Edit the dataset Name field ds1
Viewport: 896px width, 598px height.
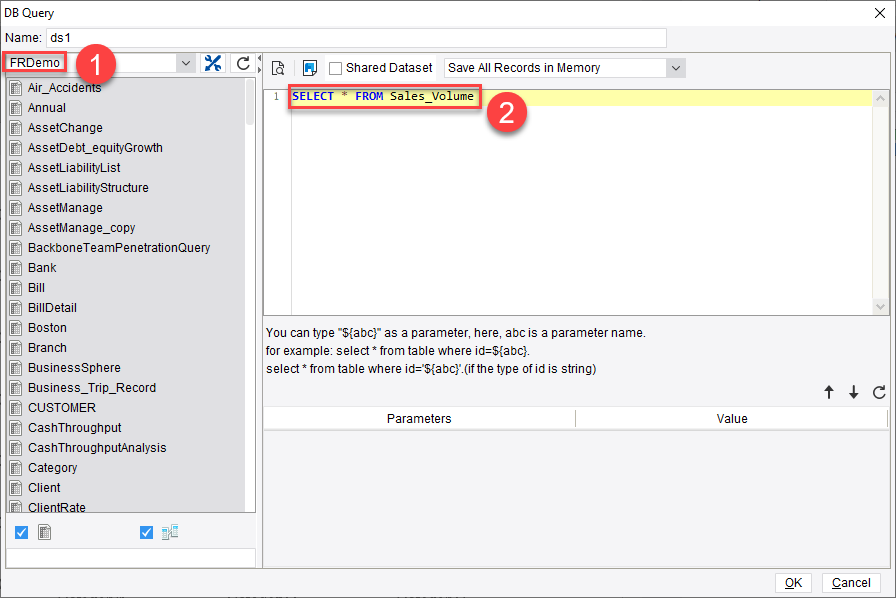click(x=360, y=37)
